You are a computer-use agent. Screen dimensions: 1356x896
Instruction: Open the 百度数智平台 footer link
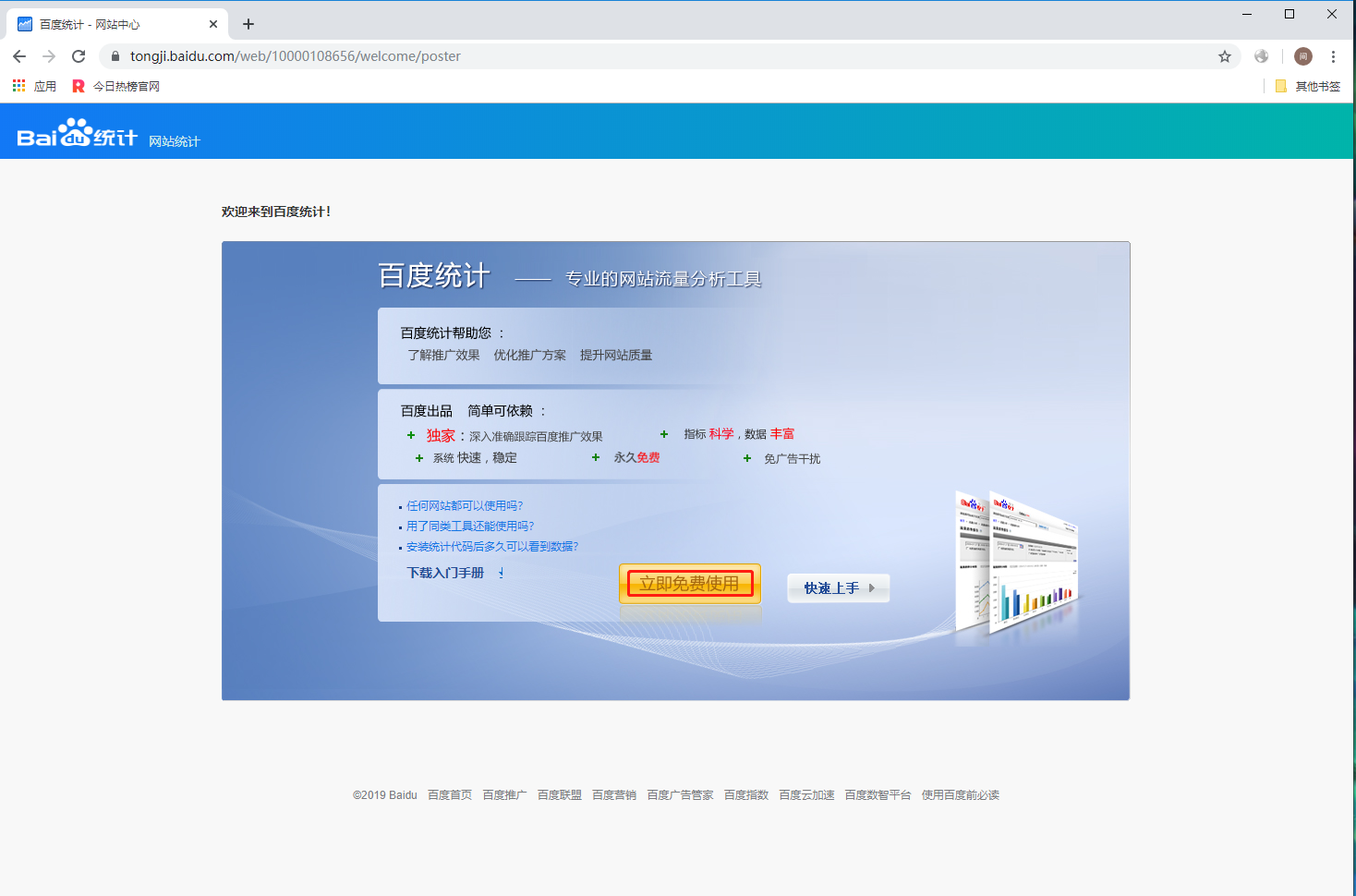[878, 795]
